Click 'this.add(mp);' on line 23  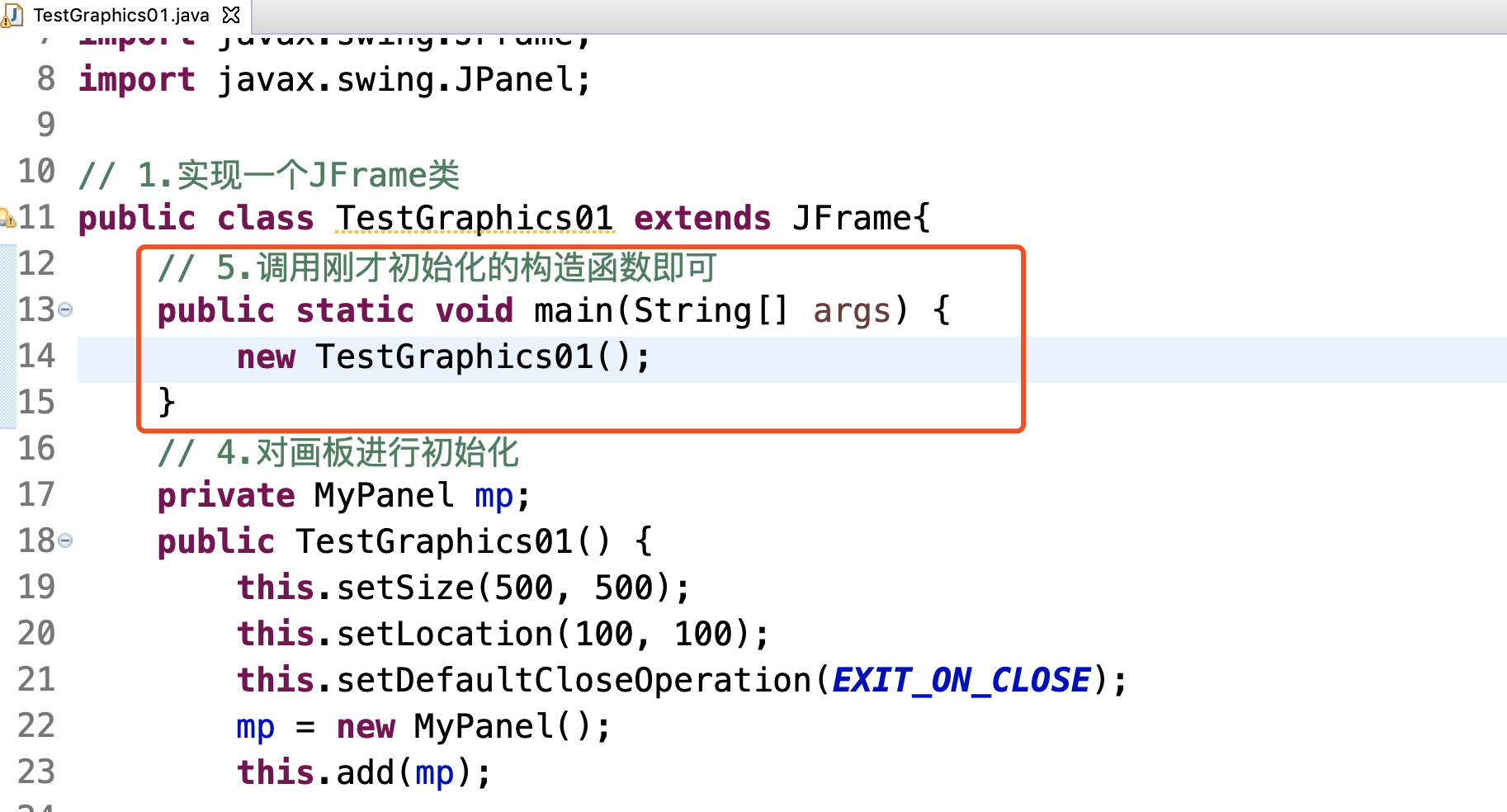[x=364, y=773]
